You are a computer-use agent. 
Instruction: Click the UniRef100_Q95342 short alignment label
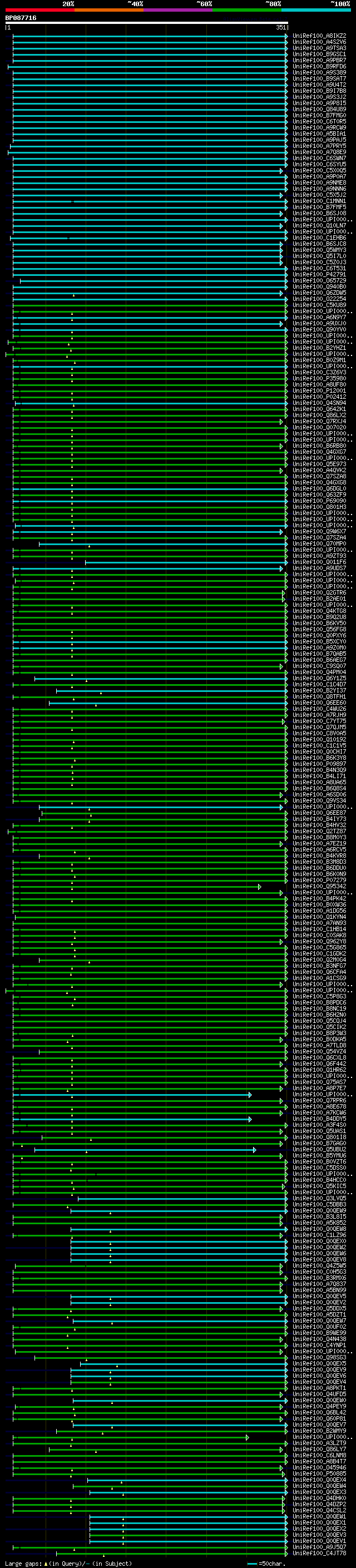[319, 886]
